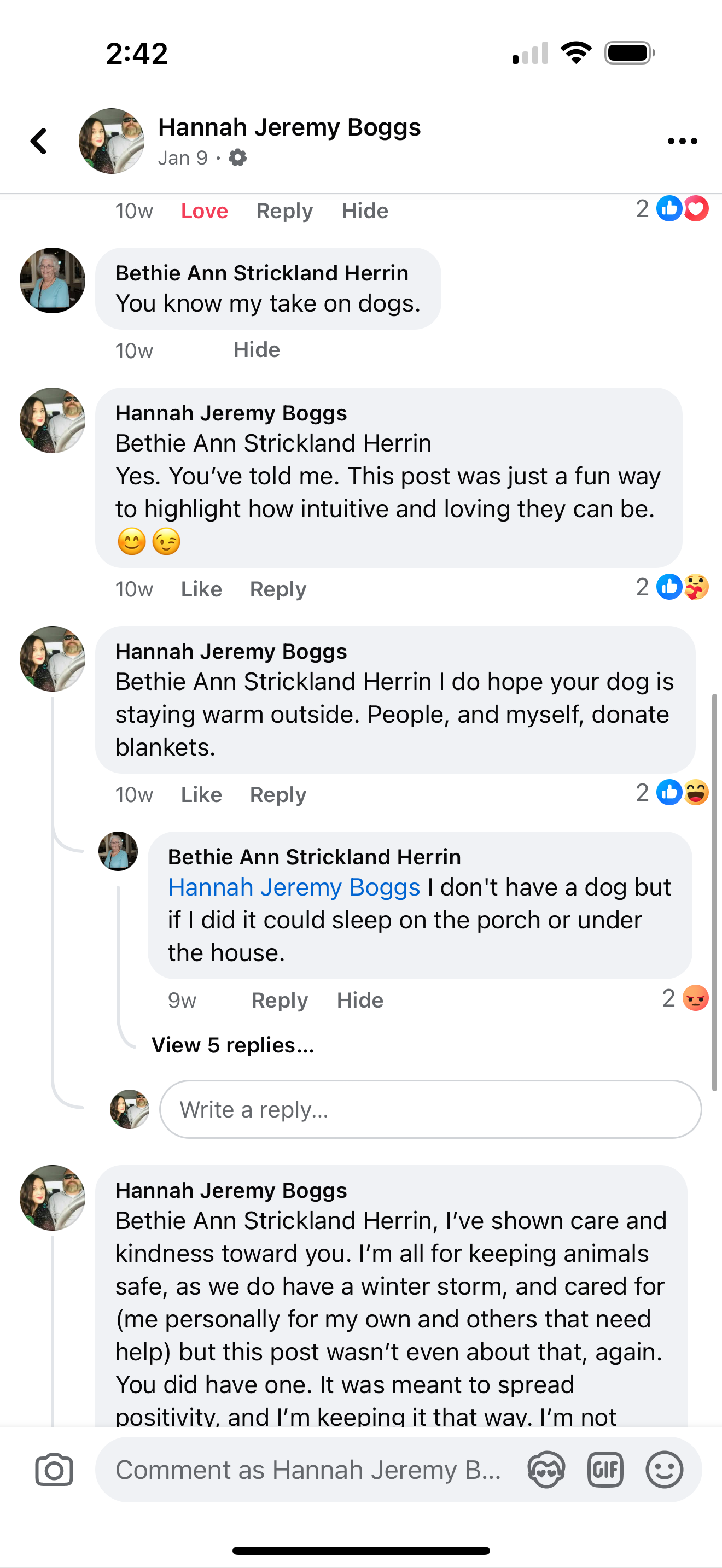Image resolution: width=722 pixels, height=1568 pixels.
Task: Focus the Comment as Hannah Jeremy field
Action: click(308, 1470)
